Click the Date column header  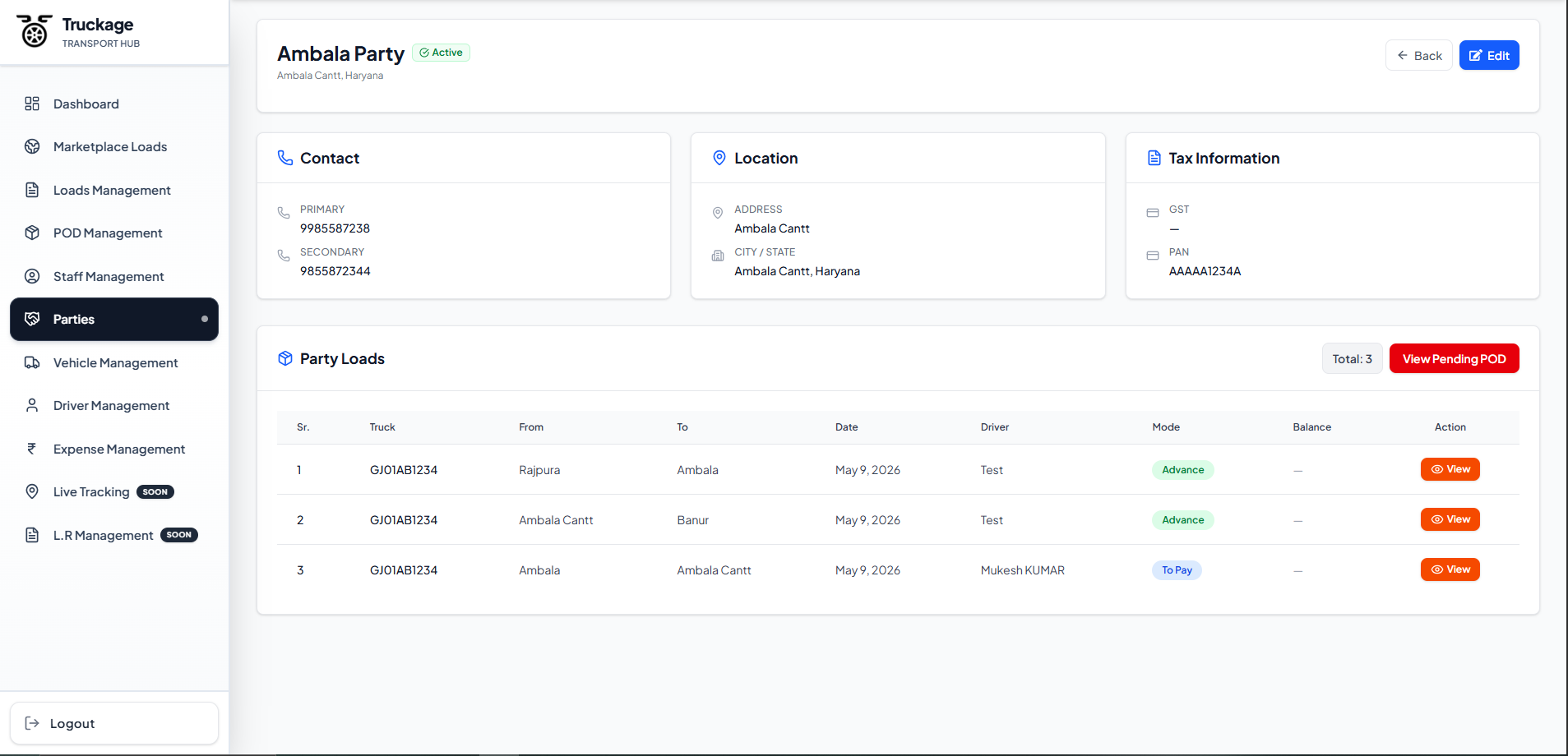(x=846, y=427)
